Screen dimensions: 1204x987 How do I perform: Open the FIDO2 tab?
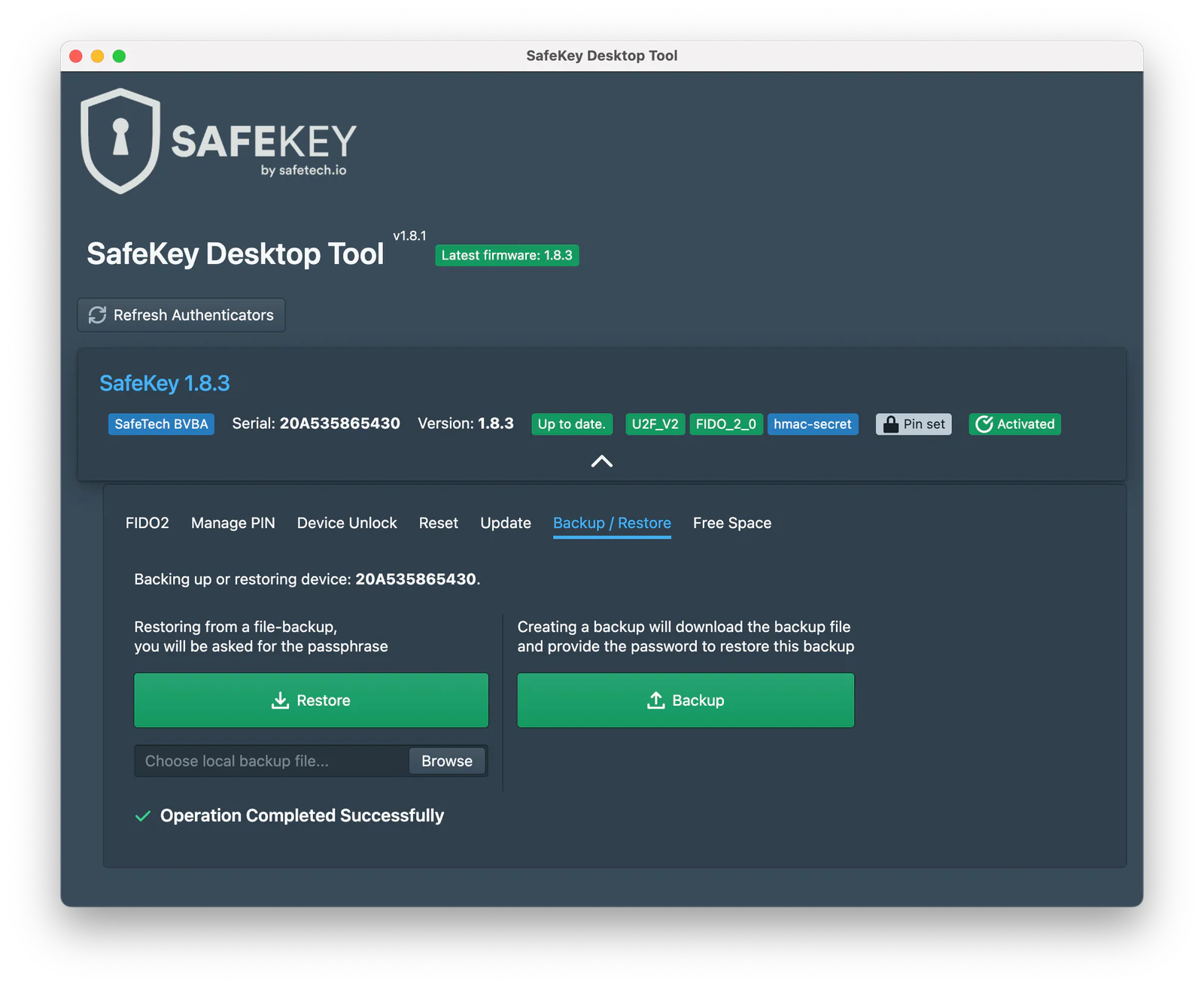(x=147, y=523)
